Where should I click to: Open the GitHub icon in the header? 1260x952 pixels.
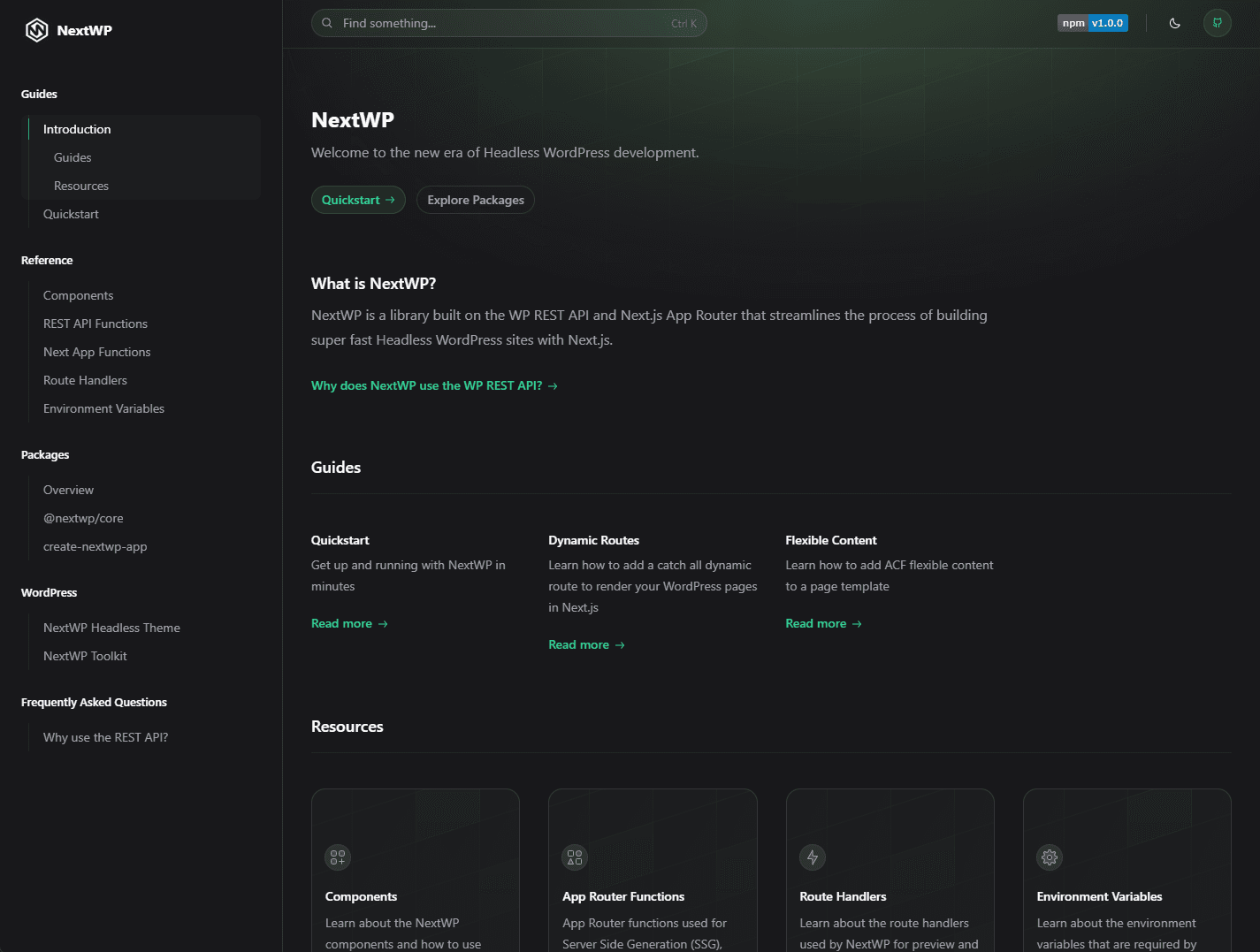tap(1217, 24)
